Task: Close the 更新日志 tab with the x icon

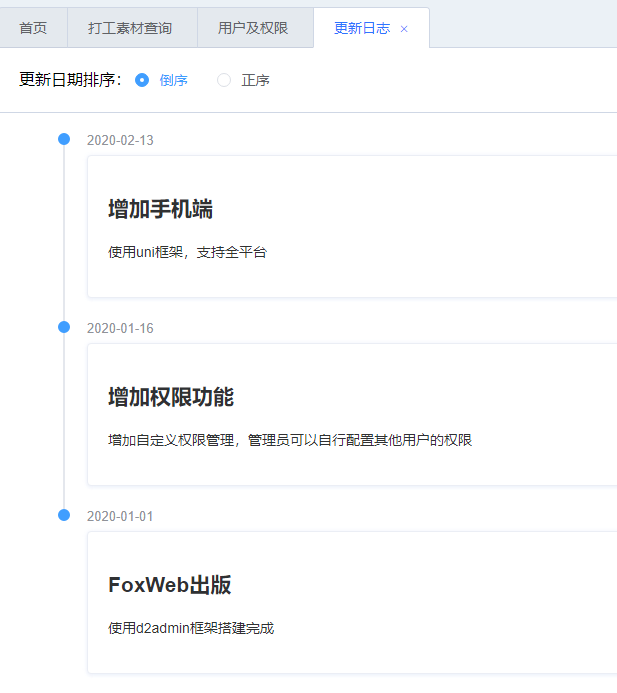Action: click(x=404, y=29)
